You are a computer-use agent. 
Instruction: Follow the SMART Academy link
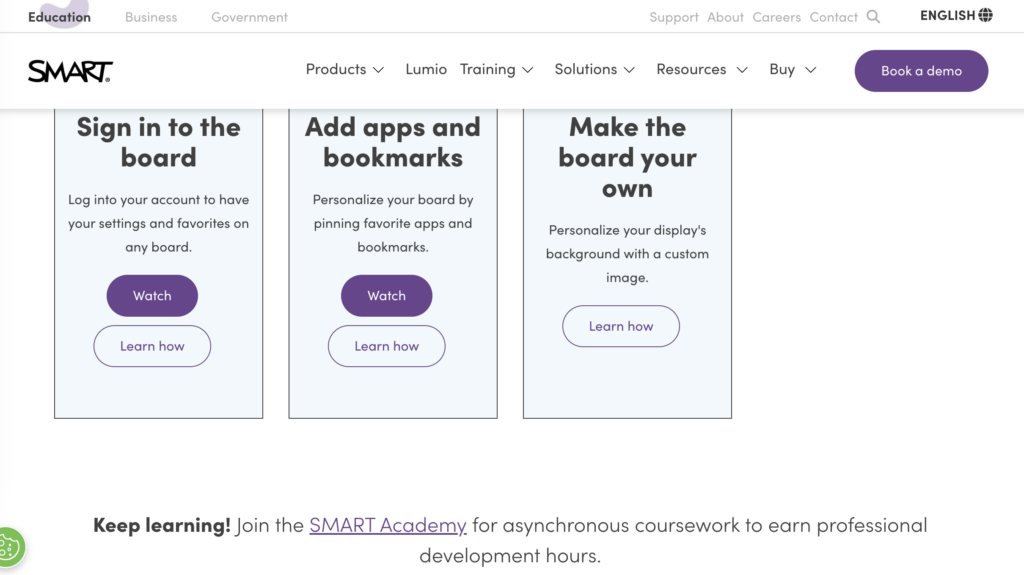pyautogui.click(x=388, y=525)
